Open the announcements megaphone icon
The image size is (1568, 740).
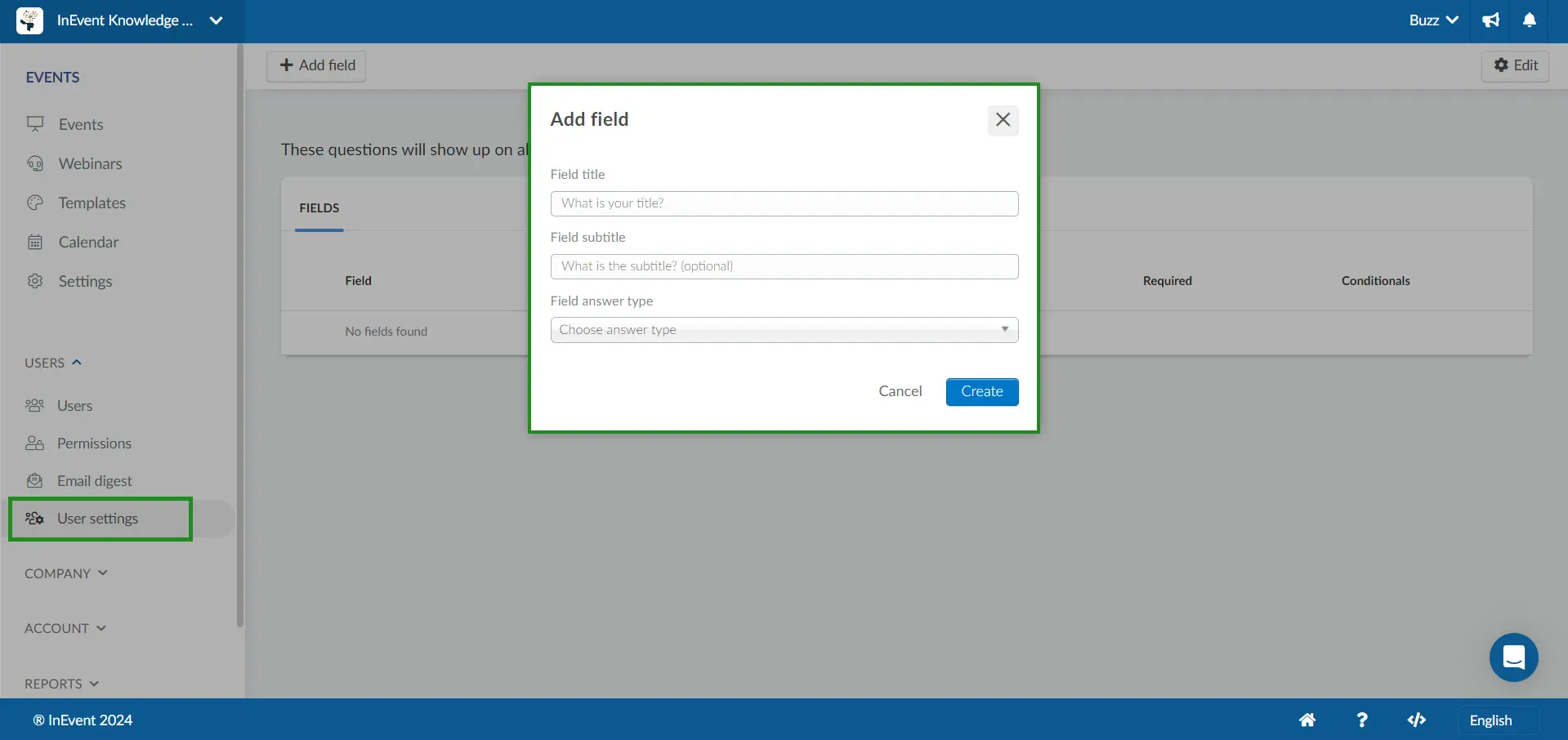click(1491, 20)
